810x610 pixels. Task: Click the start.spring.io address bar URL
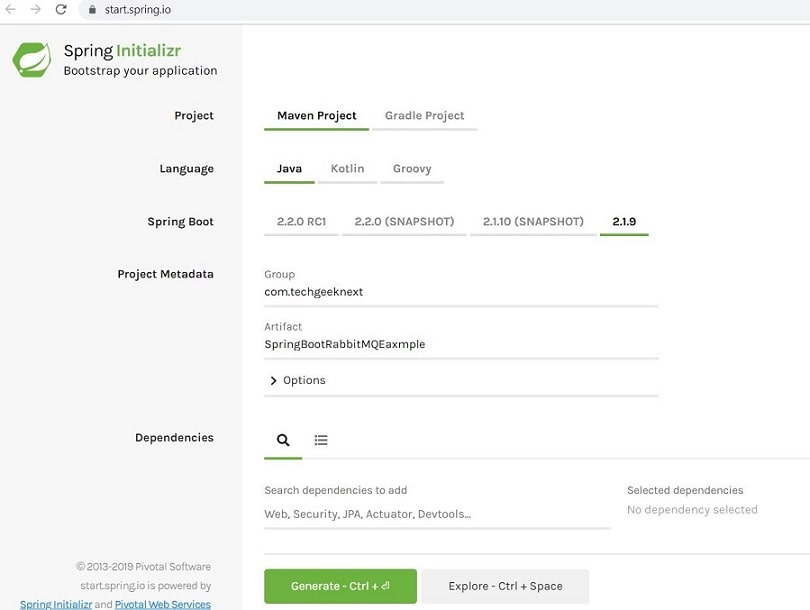pyautogui.click(x=138, y=10)
